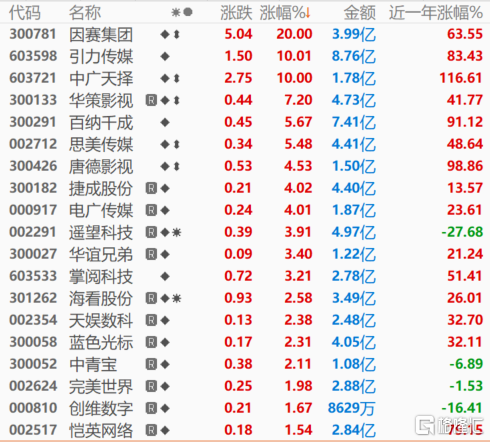The width and height of the screenshot is (490, 442).
Task: Sort by the 涨跌 column header
Action: 236,13
